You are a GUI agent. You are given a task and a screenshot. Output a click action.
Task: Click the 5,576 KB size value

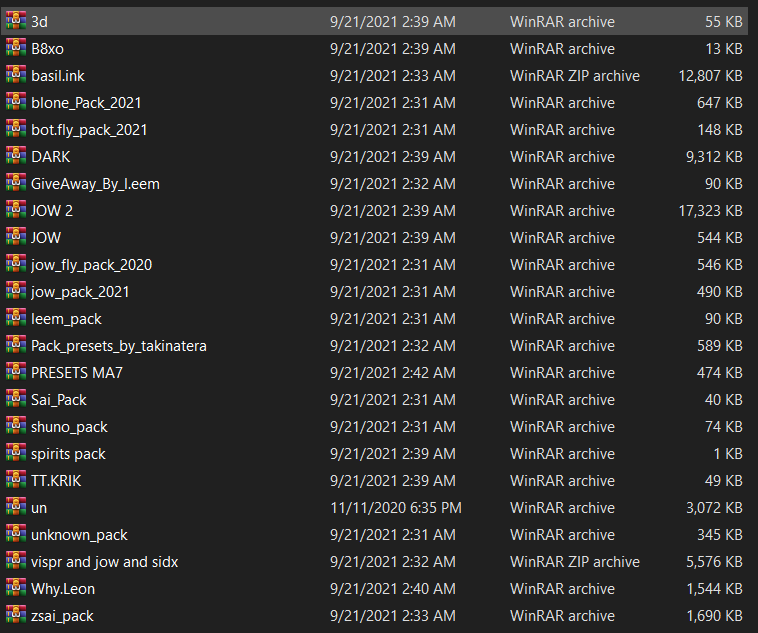[x=714, y=562]
